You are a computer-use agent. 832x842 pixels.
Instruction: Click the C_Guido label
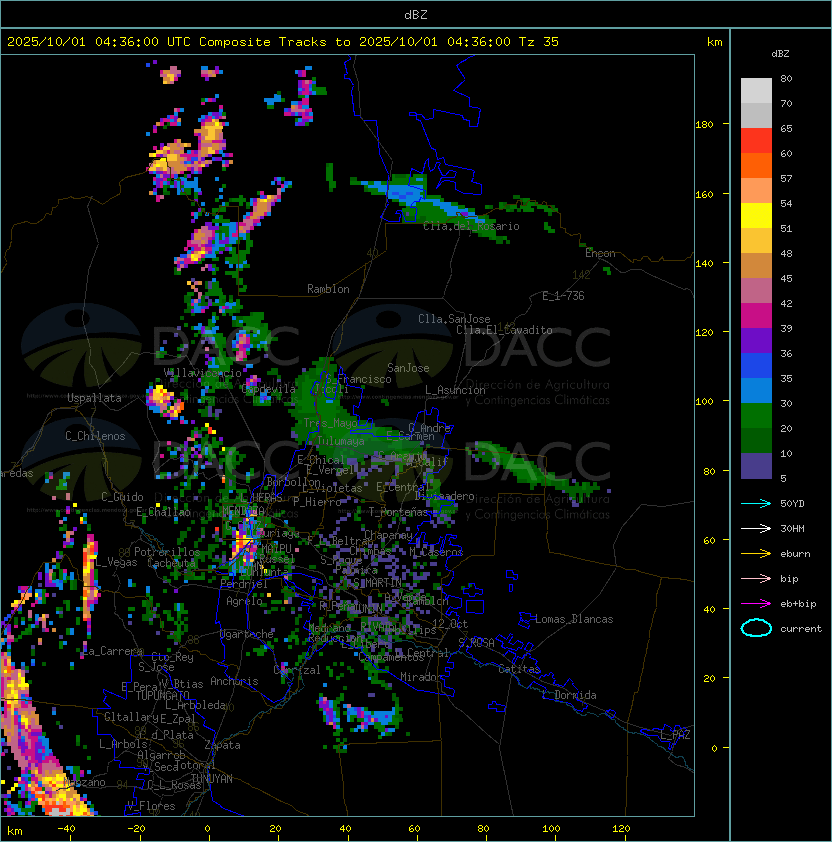coord(122,497)
